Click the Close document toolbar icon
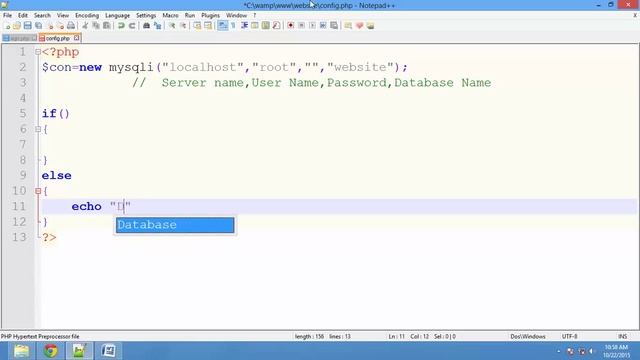This screenshot has width=640, height=360. pos(50,26)
